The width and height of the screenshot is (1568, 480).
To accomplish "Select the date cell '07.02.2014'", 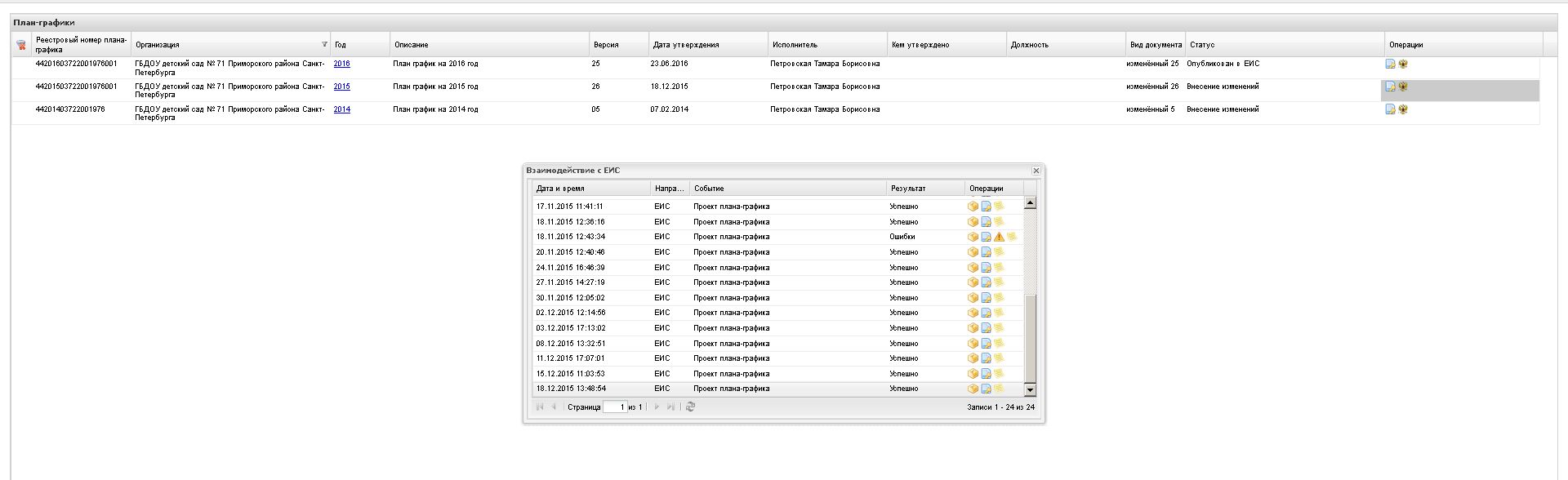I will click(x=669, y=109).
